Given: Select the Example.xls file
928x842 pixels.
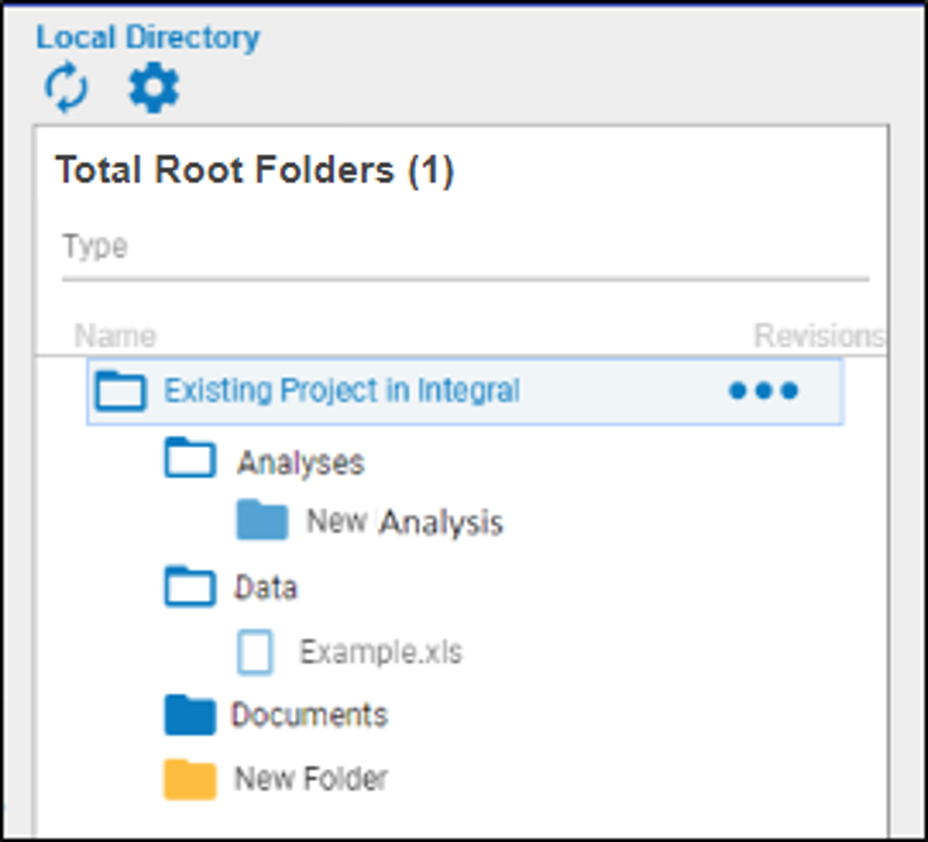Looking at the screenshot, I should tap(382, 650).
